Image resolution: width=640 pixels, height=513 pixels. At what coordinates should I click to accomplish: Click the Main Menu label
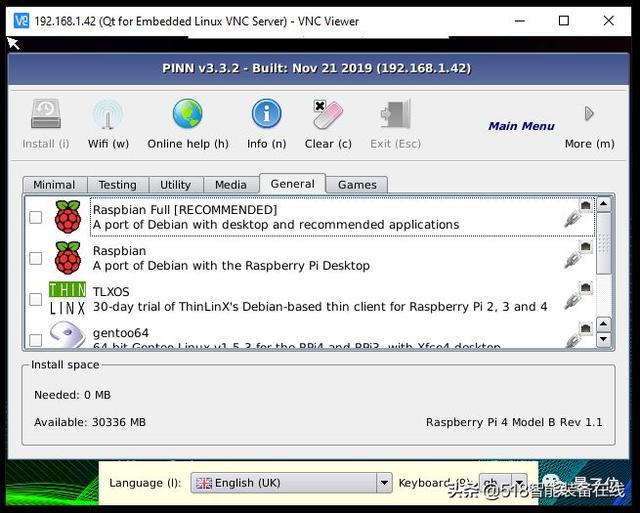click(x=521, y=126)
